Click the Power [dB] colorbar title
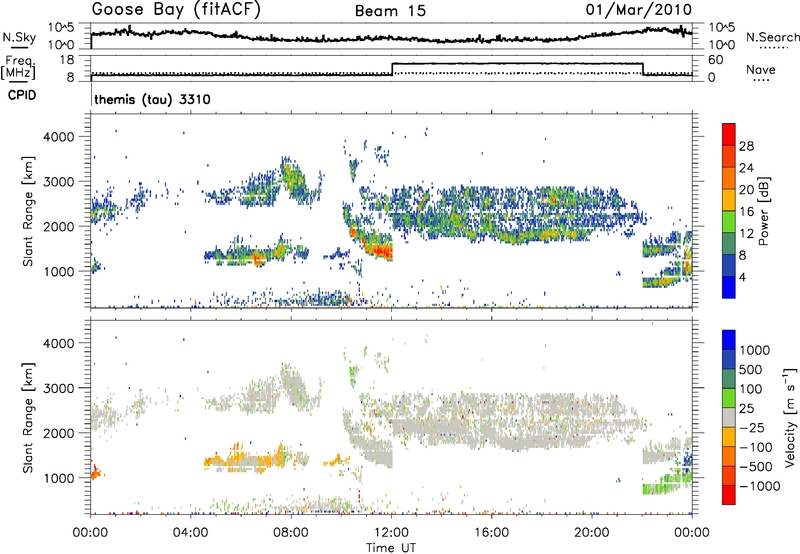Image resolution: width=800 pixels, height=554 pixels. click(763, 211)
